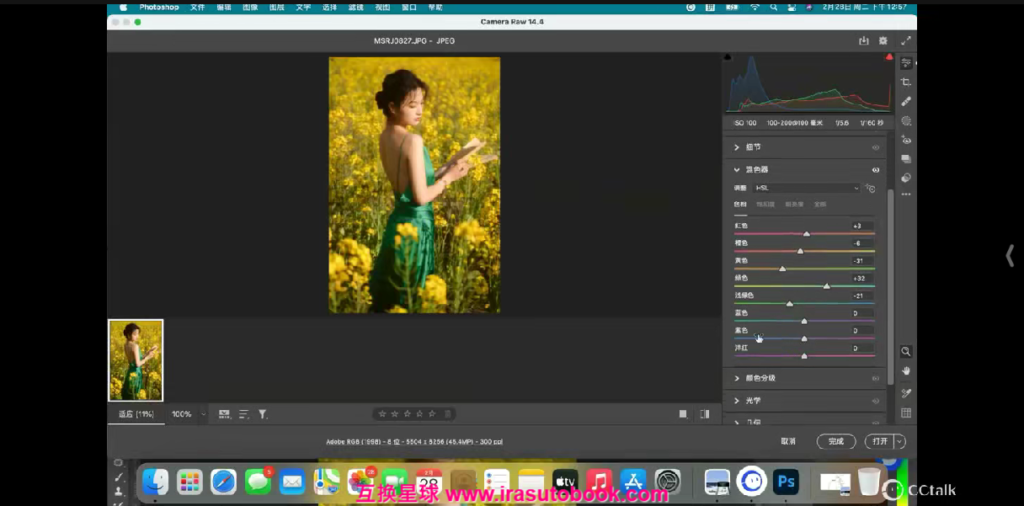The image size is (1024, 506).
Task: Open the Snapshots panel icon
Action: click(906, 159)
